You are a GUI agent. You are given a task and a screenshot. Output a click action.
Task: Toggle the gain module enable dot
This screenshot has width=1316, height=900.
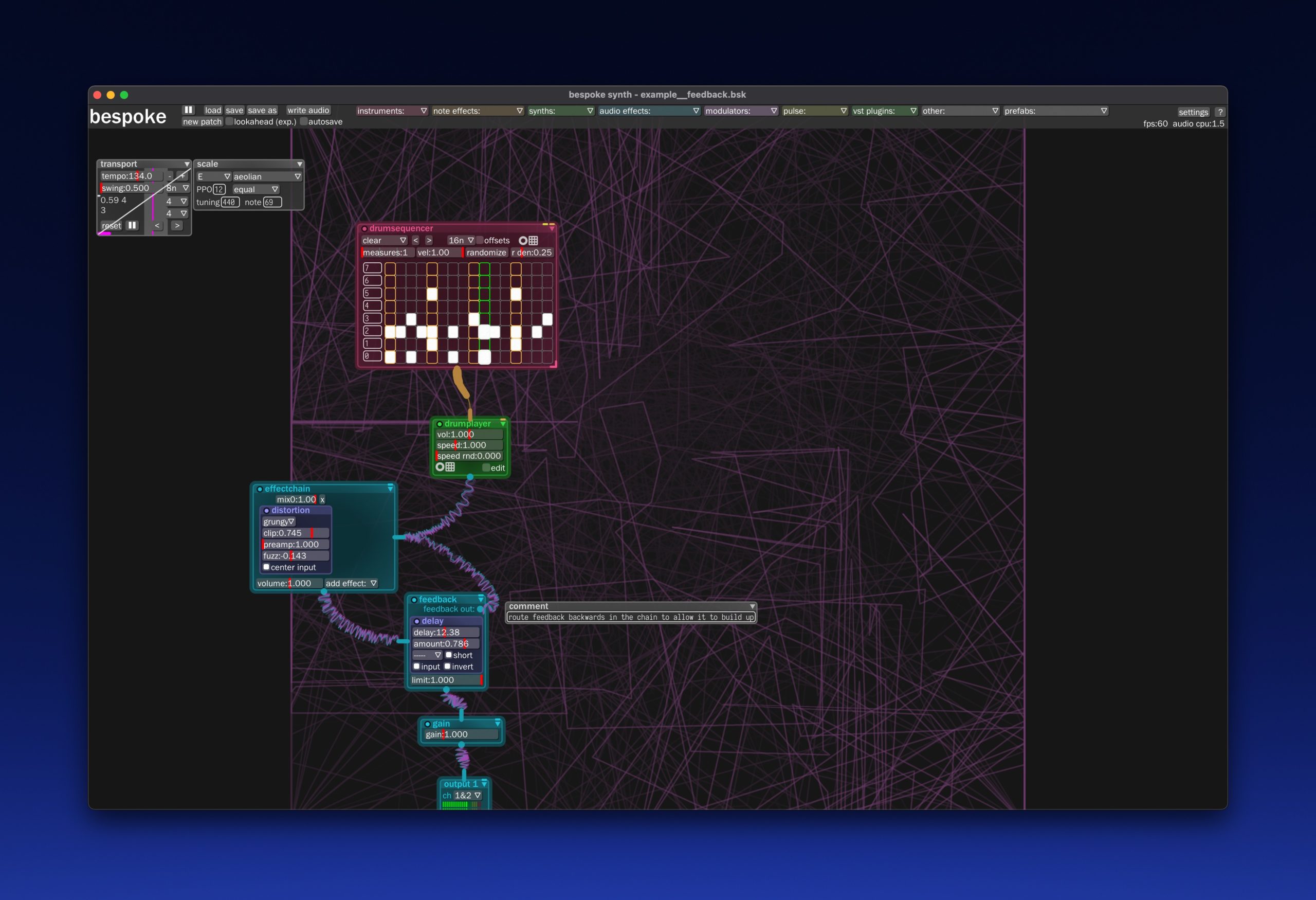(x=428, y=724)
